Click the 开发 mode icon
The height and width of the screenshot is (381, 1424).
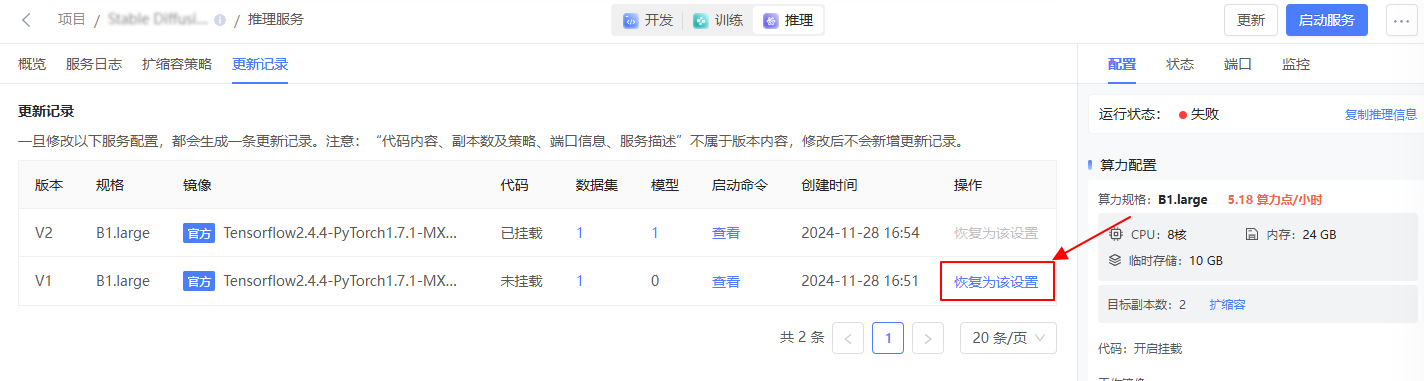pos(630,20)
